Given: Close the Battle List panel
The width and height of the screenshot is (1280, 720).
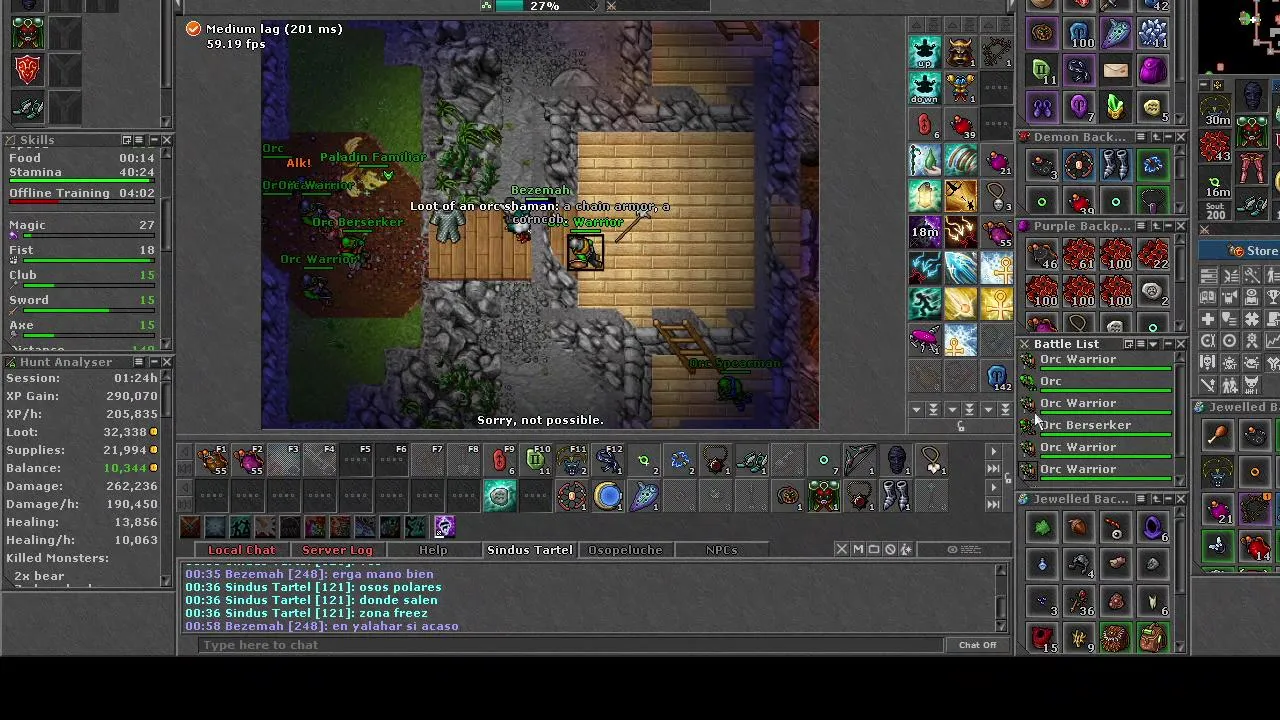Looking at the screenshot, I should tap(1181, 344).
